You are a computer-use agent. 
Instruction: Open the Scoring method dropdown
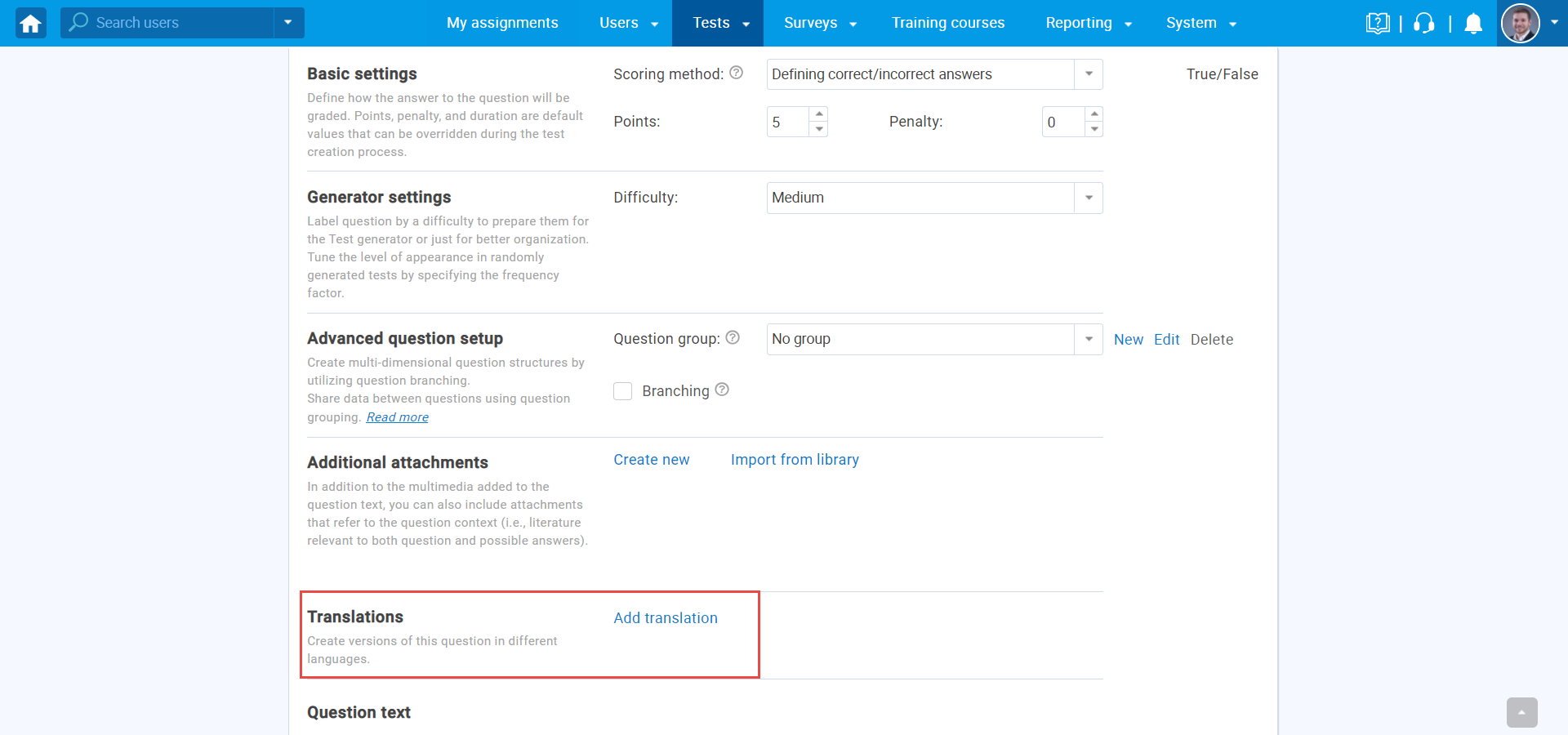pos(1089,73)
